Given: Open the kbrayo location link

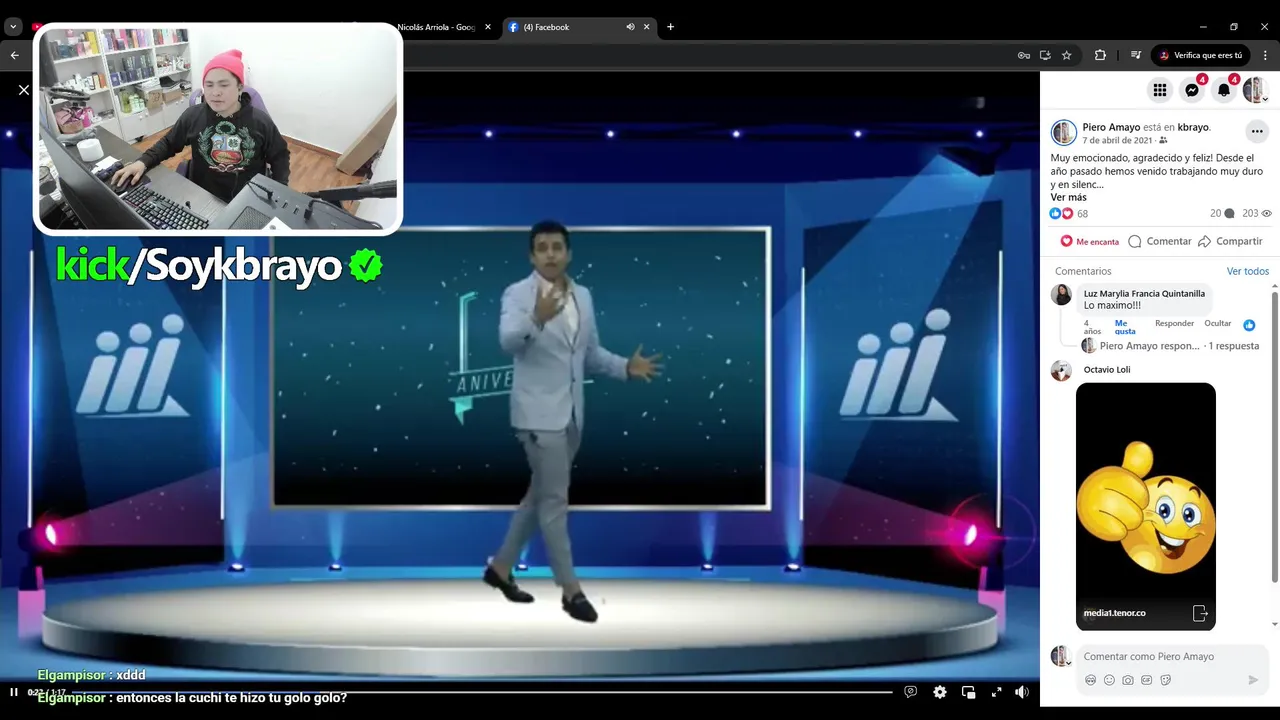Looking at the screenshot, I should (x=1193, y=127).
